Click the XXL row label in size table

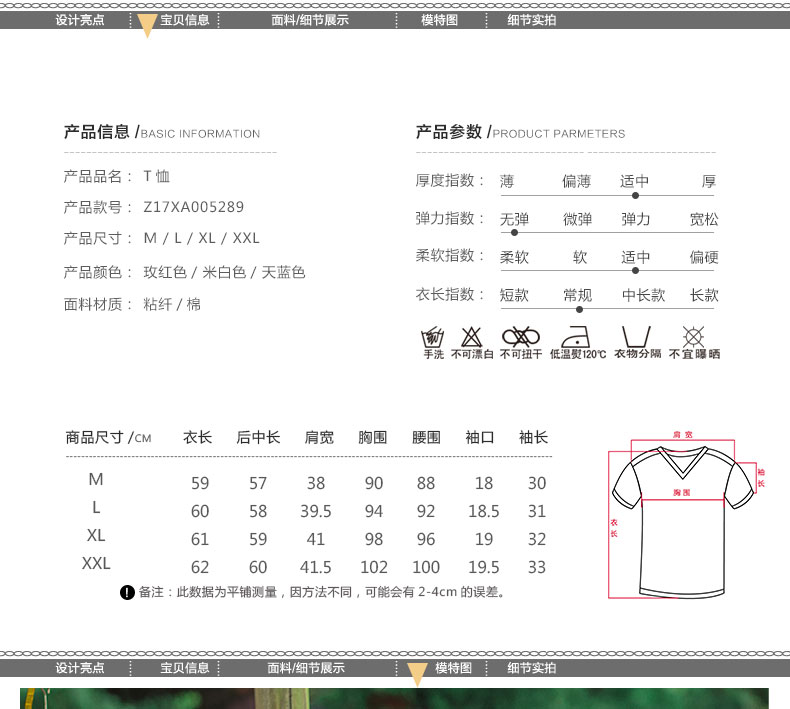(x=96, y=564)
